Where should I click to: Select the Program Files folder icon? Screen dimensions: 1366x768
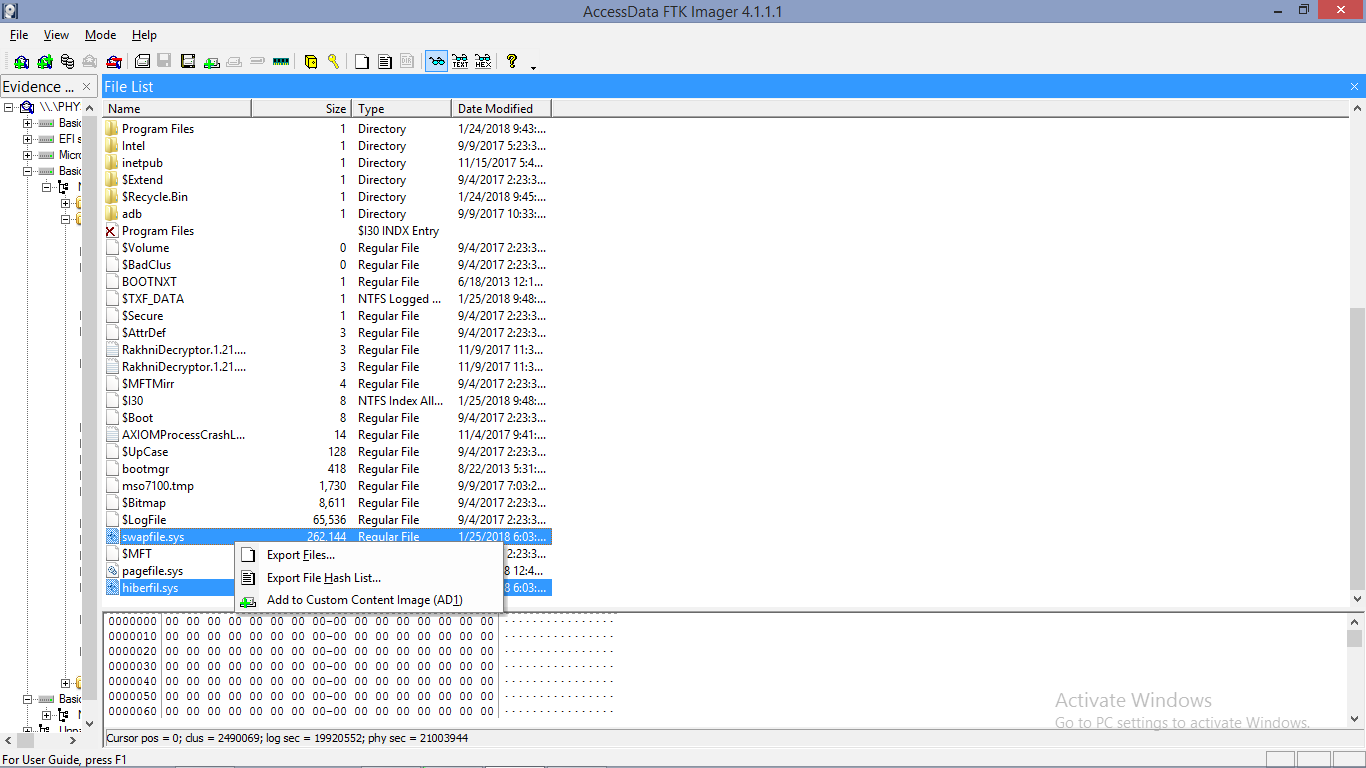coord(112,129)
